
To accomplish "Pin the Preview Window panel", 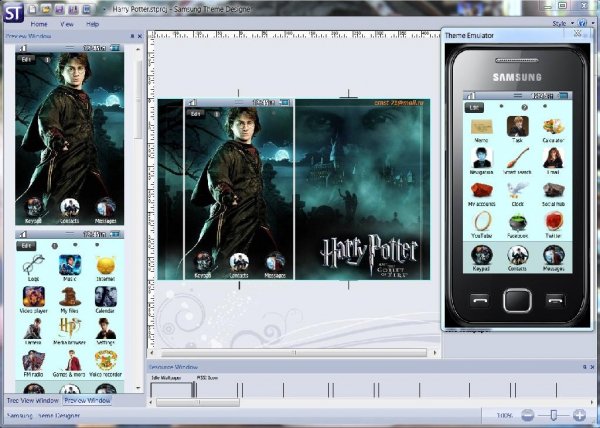I will click(x=132, y=36).
